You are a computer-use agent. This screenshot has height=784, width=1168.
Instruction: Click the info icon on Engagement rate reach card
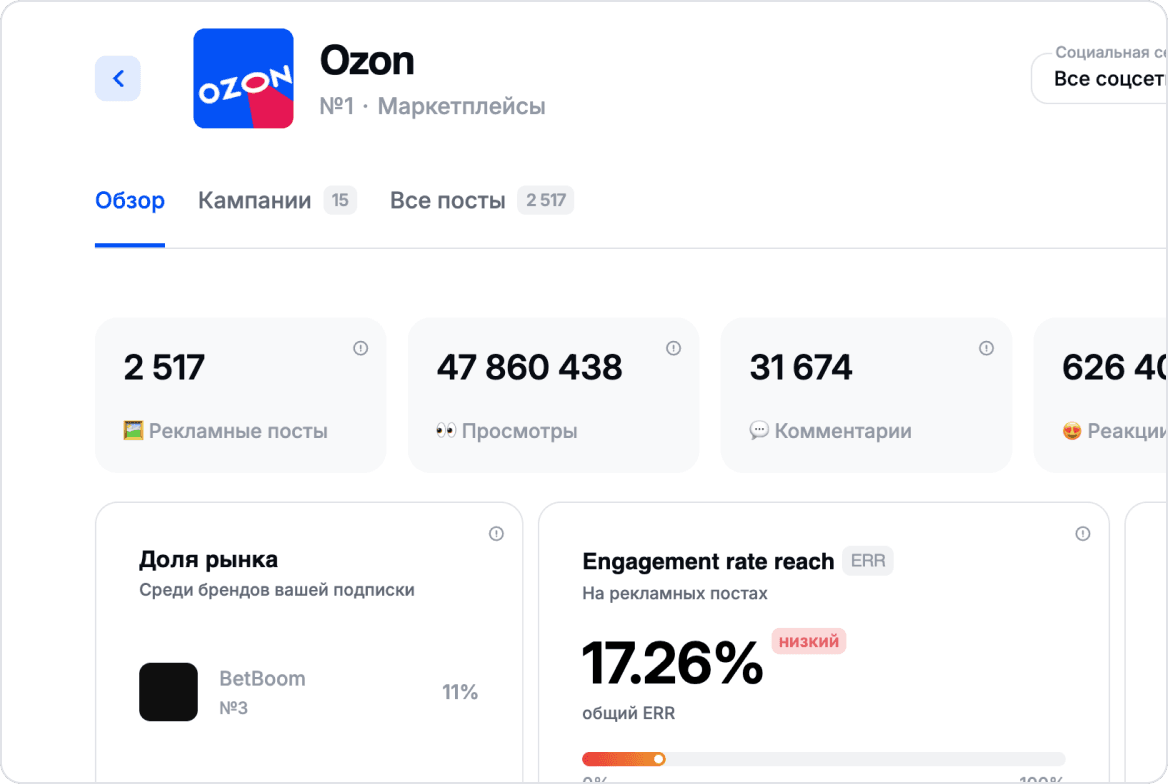tap(1083, 534)
